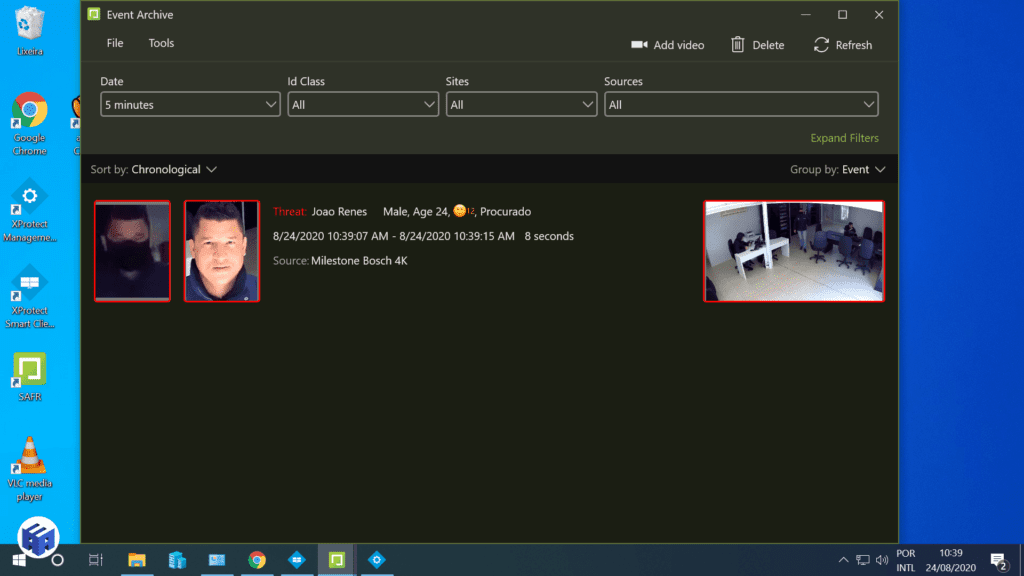Open the Sources filter dropdown
This screenshot has height=576, width=1024.
pyautogui.click(x=740, y=103)
